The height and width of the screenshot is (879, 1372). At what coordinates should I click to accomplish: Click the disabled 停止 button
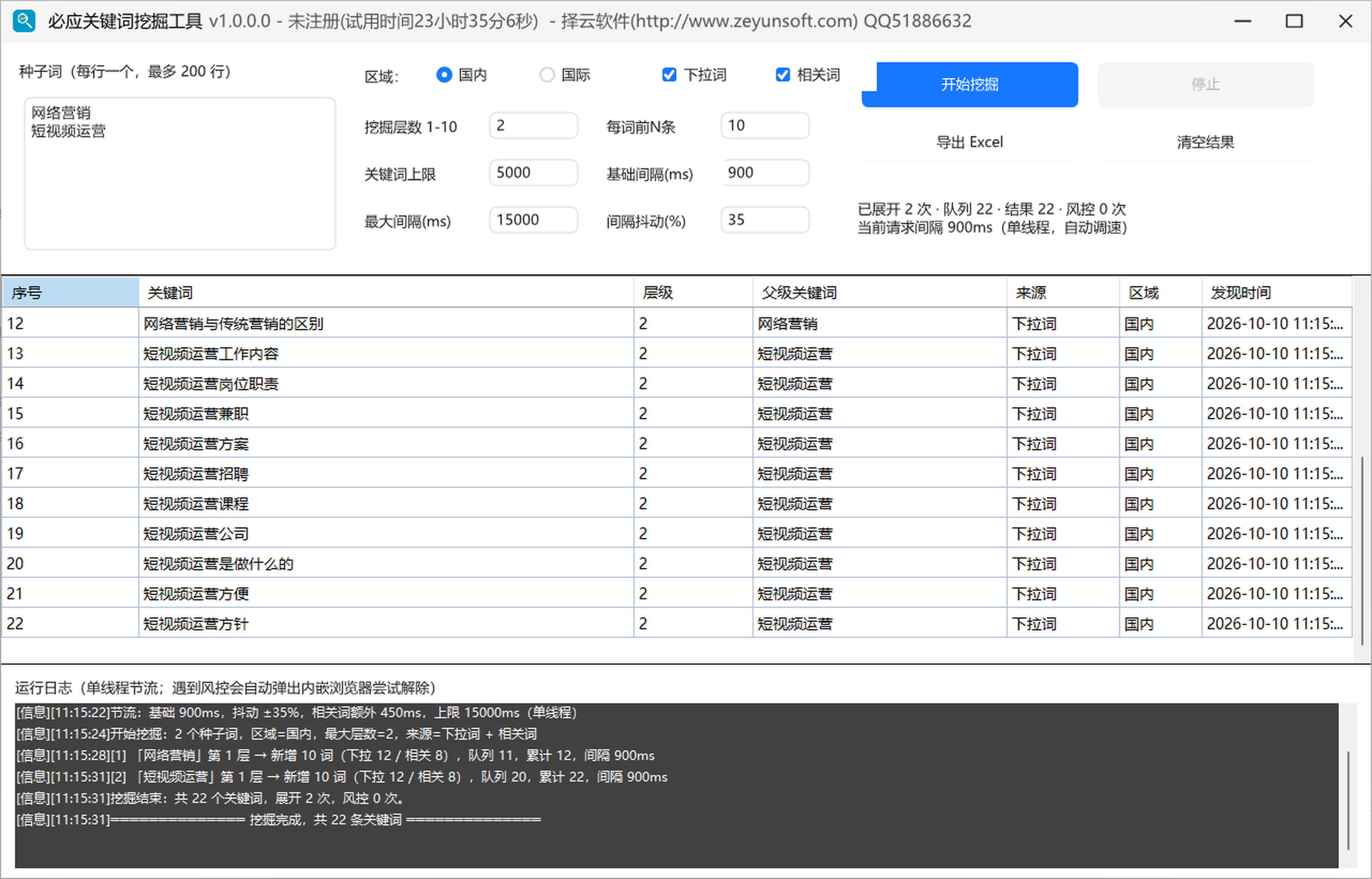click(x=1205, y=85)
